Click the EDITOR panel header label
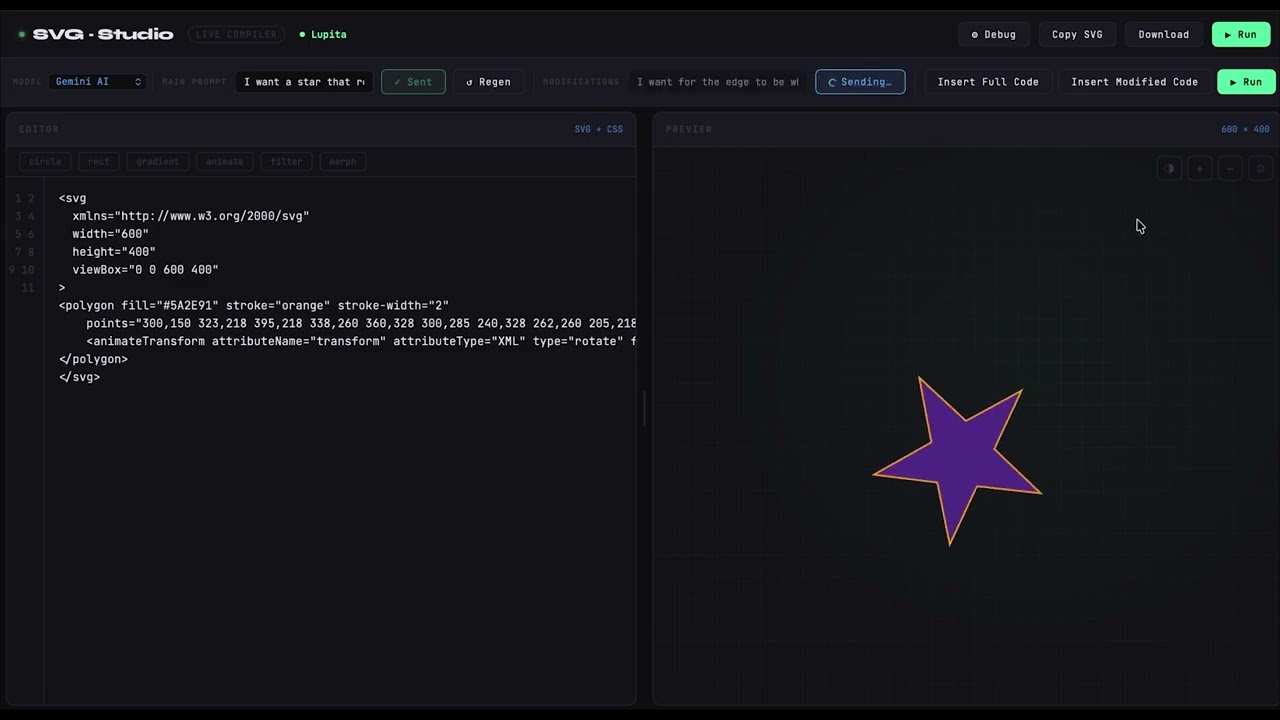The width and height of the screenshot is (1280, 720). tap(39, 129)
